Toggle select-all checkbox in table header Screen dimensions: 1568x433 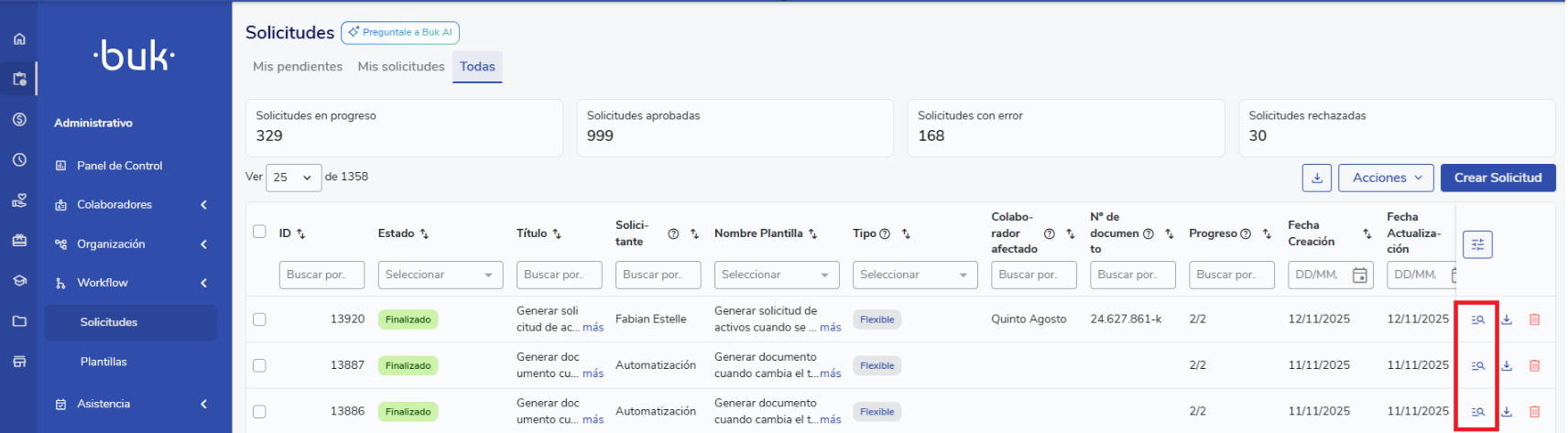point(259,232)
